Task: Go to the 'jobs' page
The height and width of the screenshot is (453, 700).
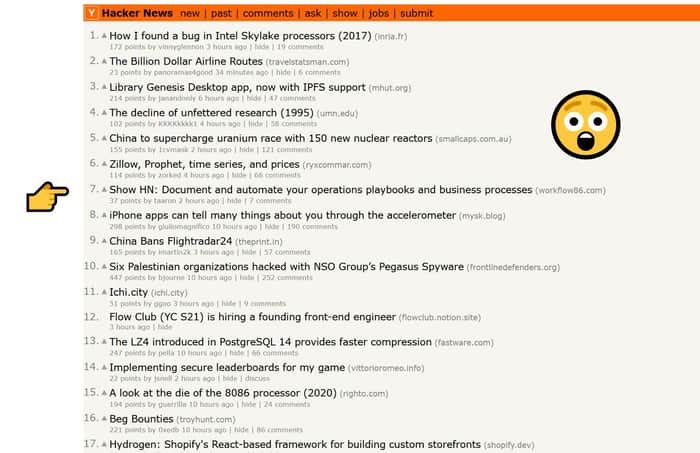Action: [x=379, y=13]
